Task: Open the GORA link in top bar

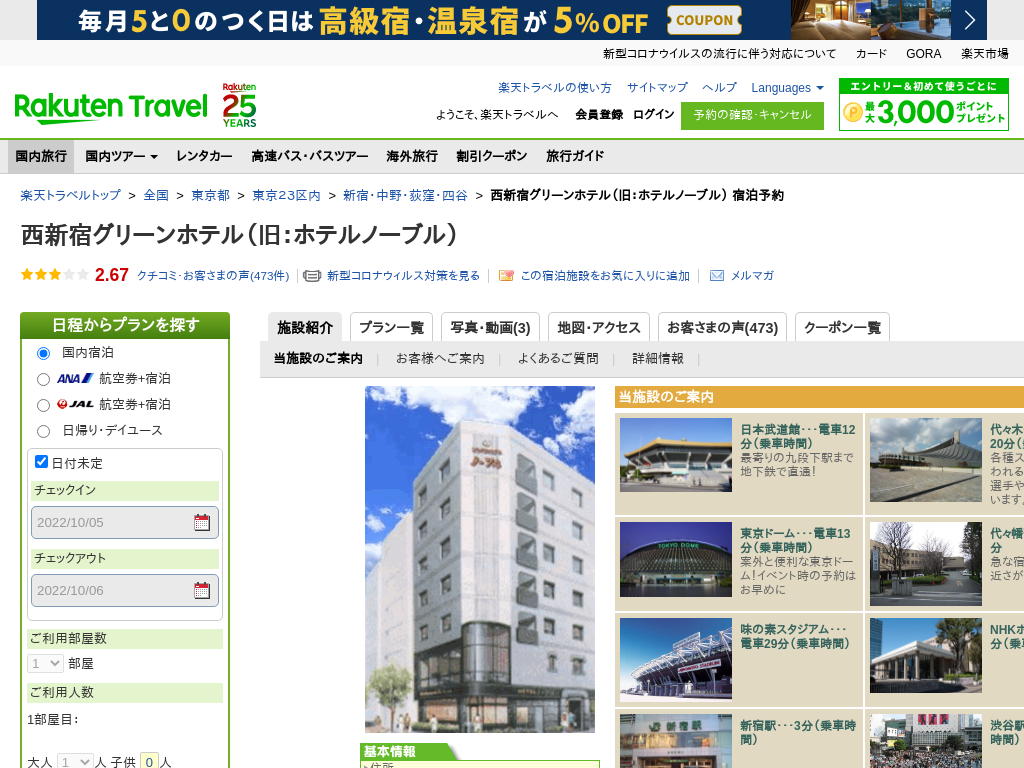Action: pos(923,54)
